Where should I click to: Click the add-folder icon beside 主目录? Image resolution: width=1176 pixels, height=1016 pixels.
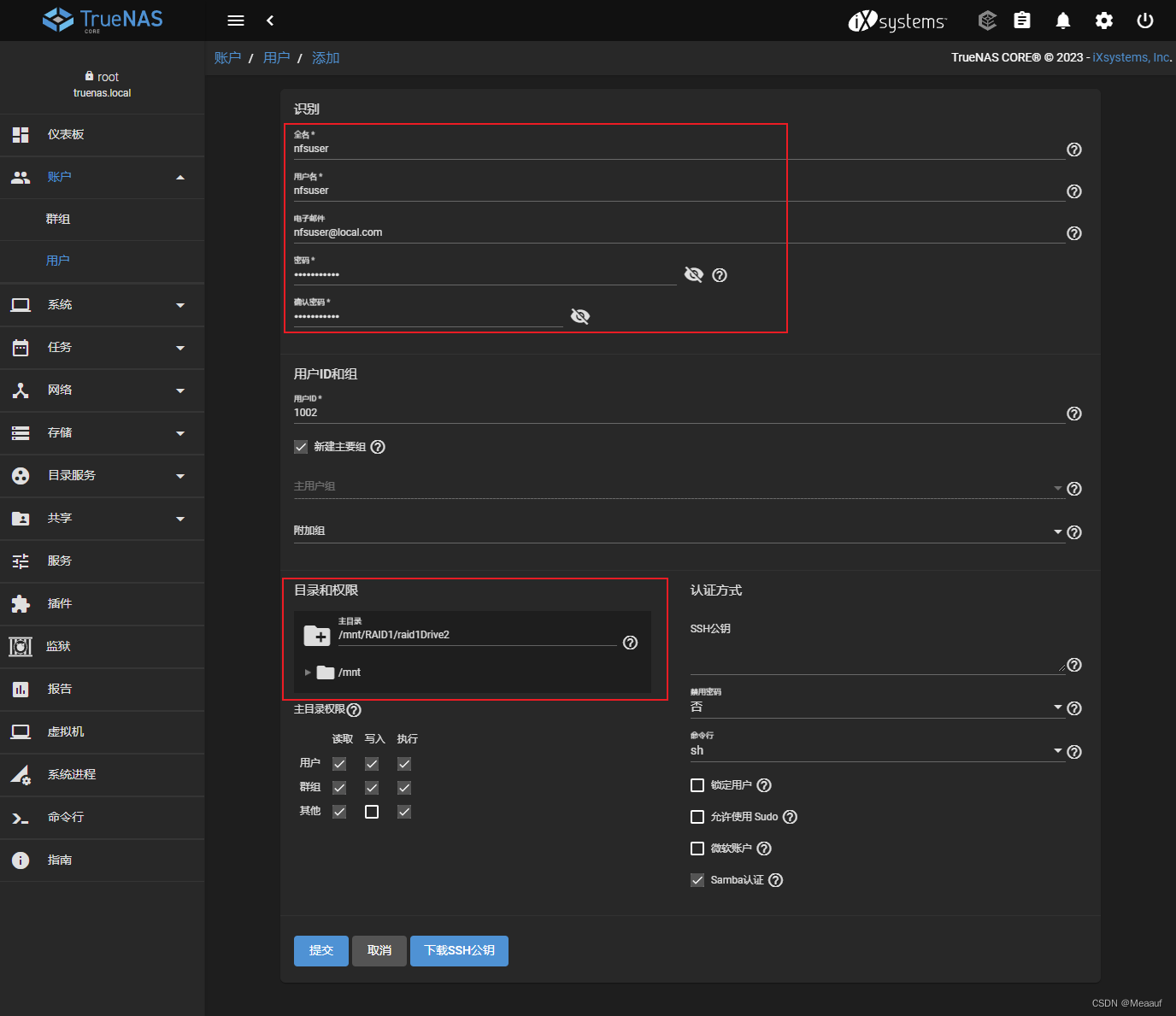click(317, 636)
